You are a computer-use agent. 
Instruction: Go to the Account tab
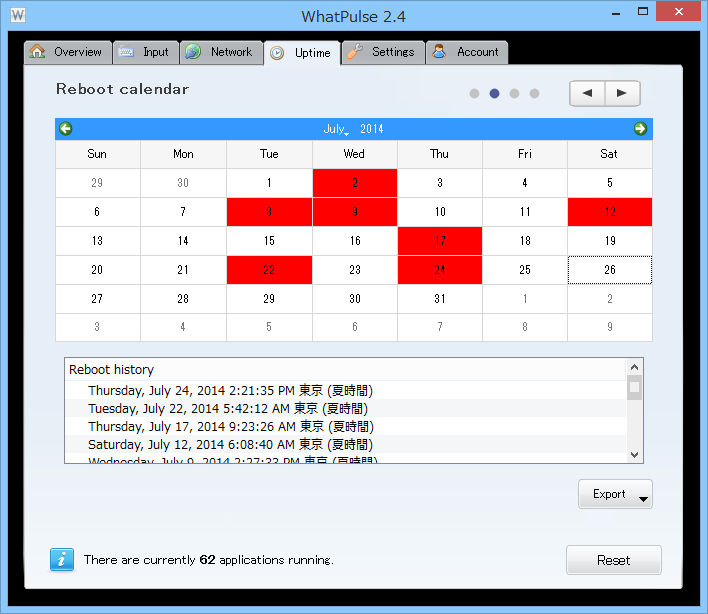click(467, 52)
